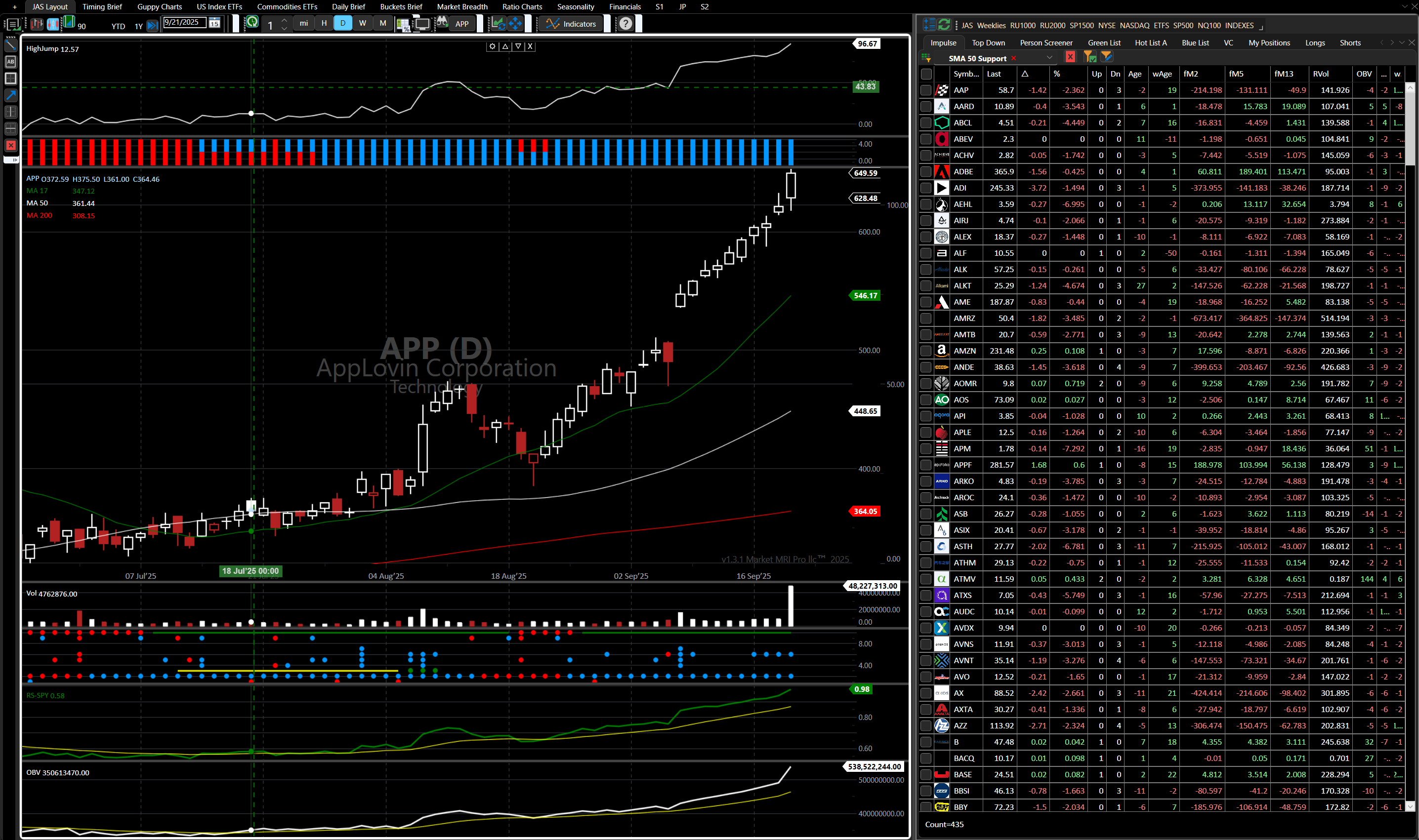The height and width of the screenshot is (840, 1419).
Task: Click the green refresh watchlist icon
Action: [x=944, y=25]
